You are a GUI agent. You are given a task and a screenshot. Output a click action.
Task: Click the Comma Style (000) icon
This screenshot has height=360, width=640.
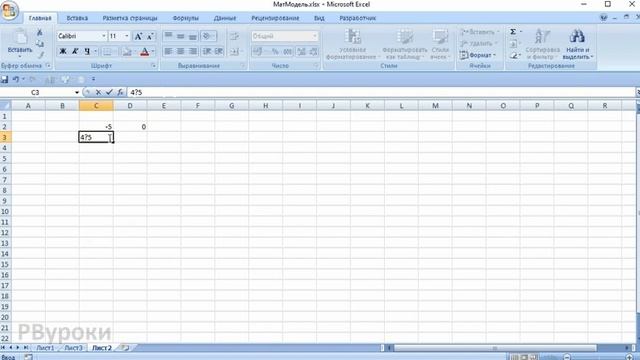288,51
